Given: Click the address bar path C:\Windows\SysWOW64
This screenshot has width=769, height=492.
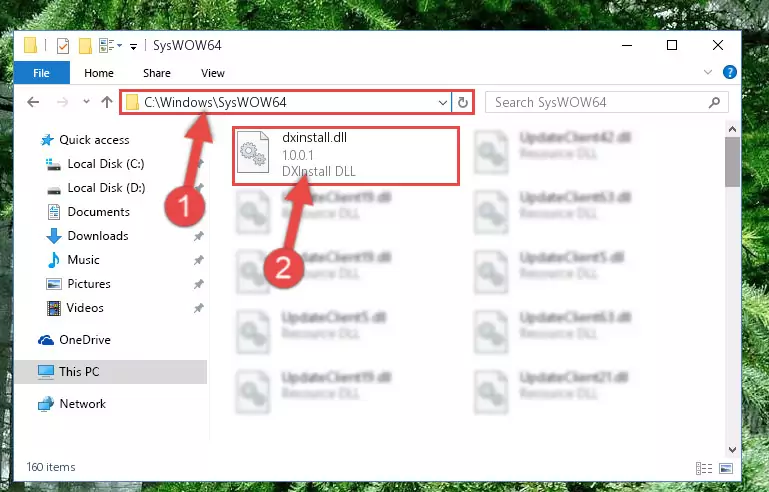Looking at the screenshot, I should pos(215,102).
